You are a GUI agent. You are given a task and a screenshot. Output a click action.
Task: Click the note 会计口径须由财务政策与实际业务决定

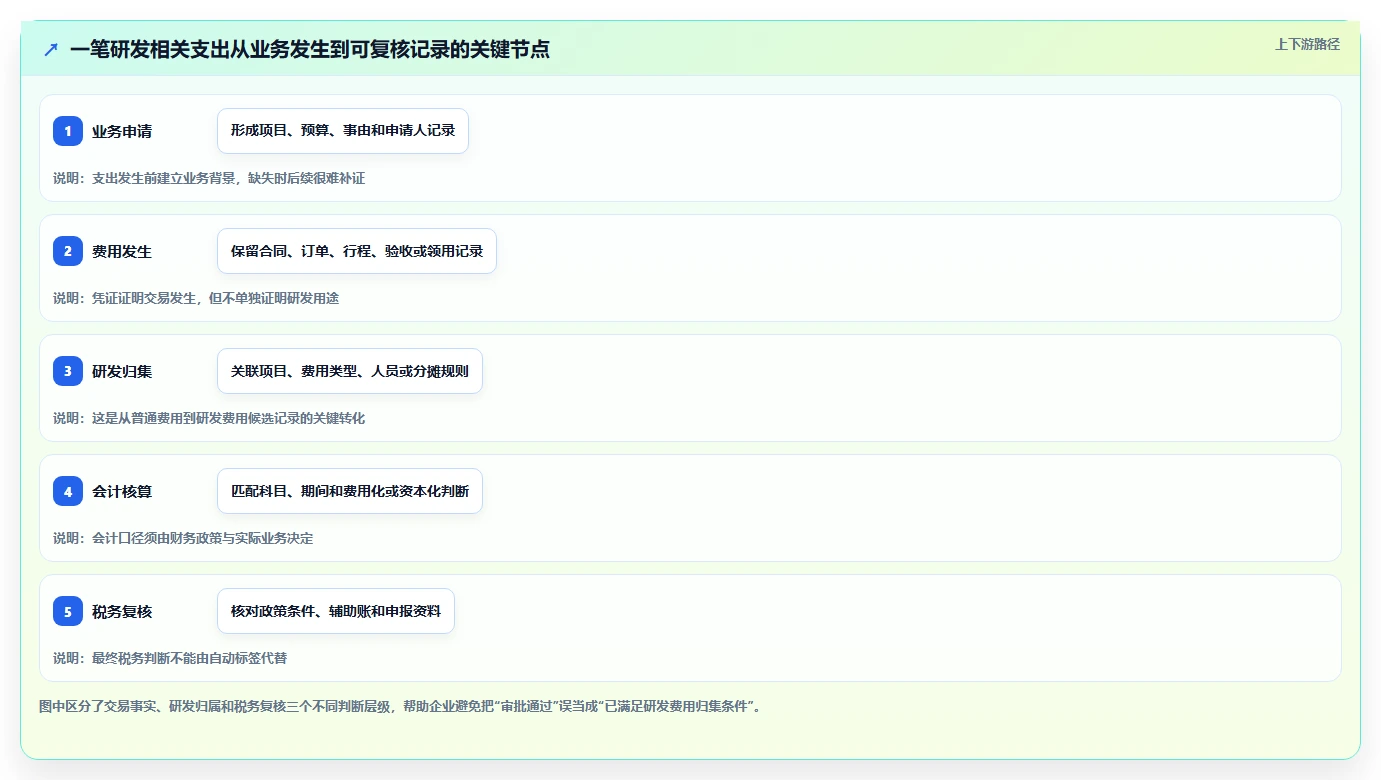183,538
